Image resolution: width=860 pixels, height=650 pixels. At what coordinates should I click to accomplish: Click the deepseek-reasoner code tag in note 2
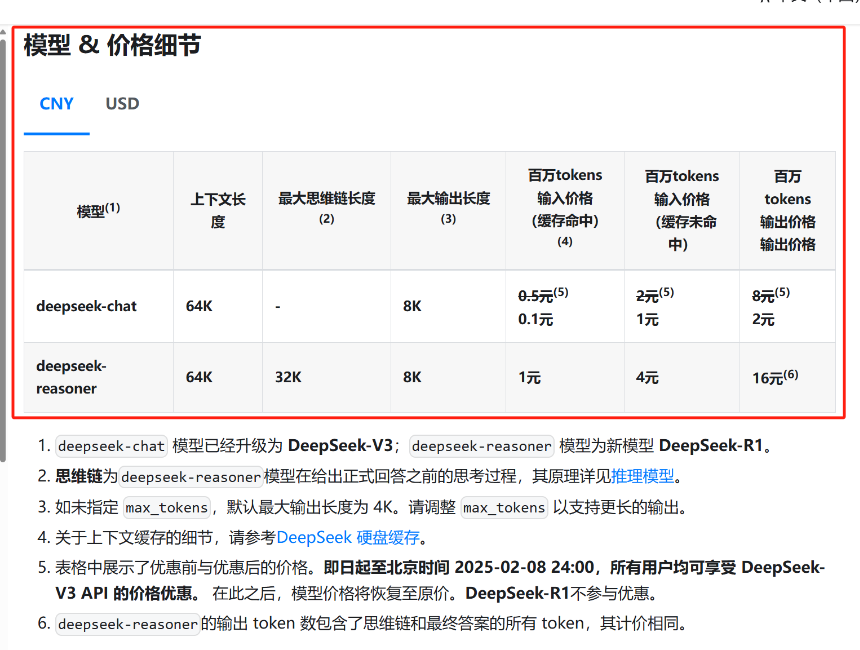(191, 477)
